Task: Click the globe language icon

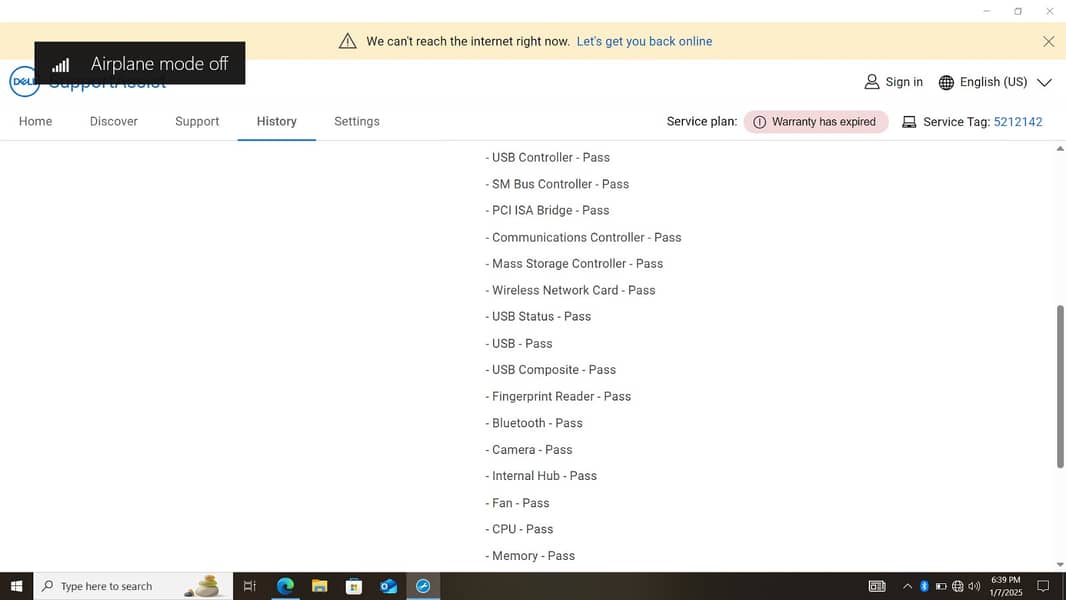Action: (x=946, y=82)
